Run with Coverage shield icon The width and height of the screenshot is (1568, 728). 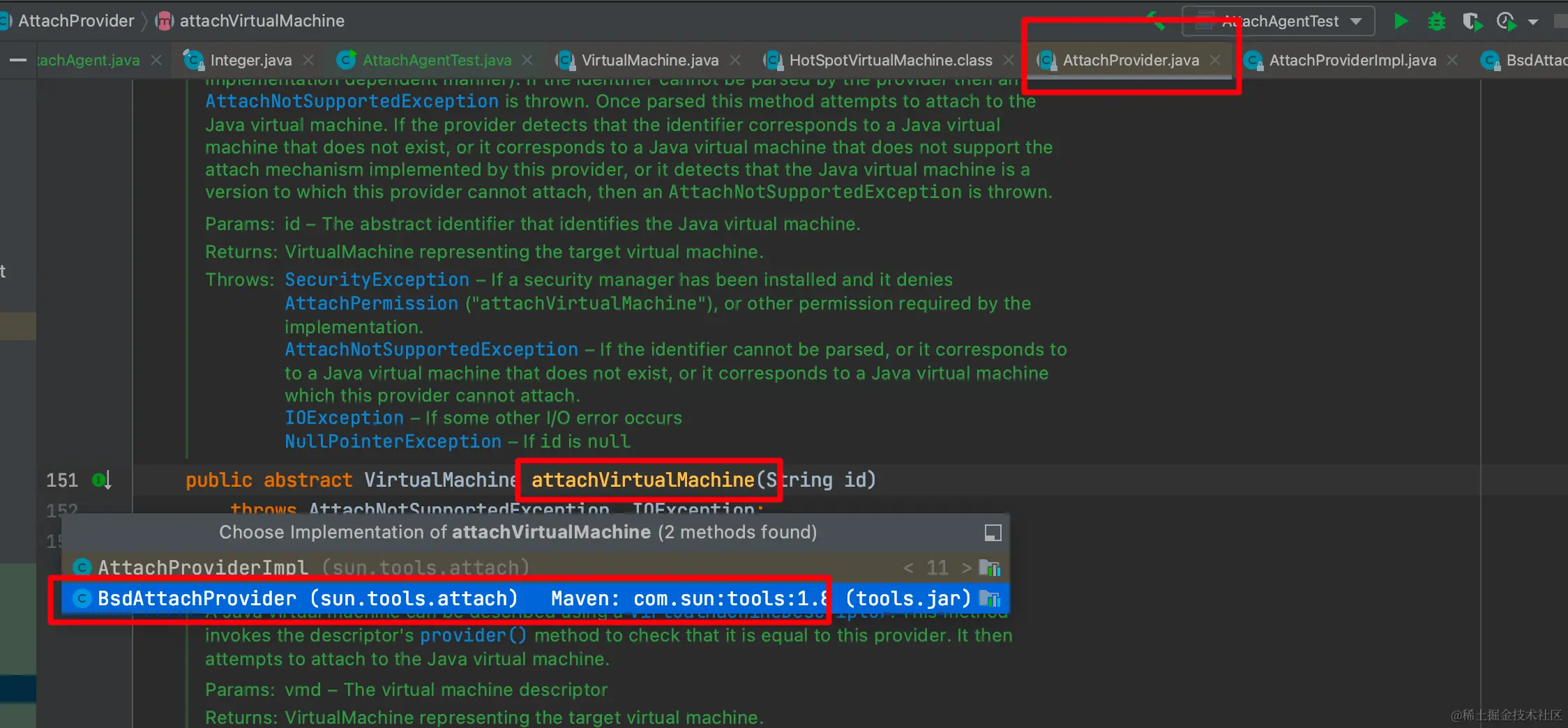tap(1472, 22)
